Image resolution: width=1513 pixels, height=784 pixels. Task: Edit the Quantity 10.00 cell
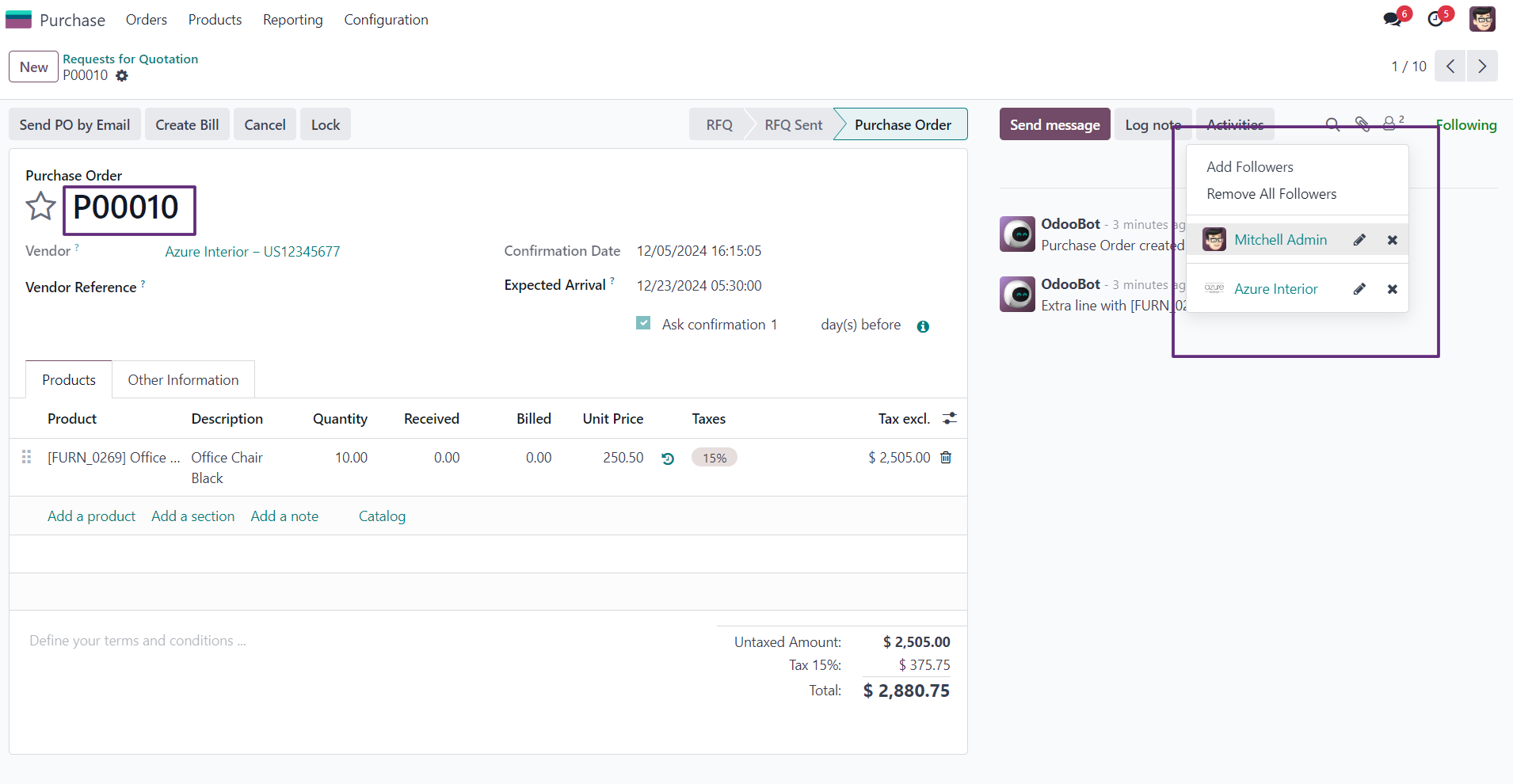[351, 458]
